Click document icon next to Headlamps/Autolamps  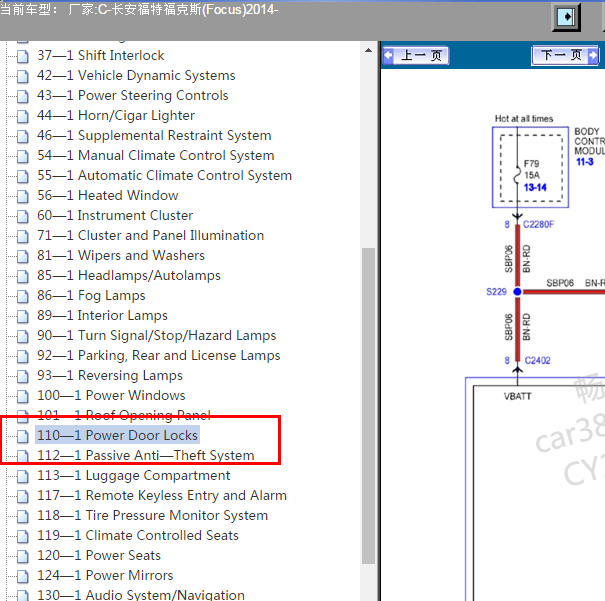click(x=23, y=277)
